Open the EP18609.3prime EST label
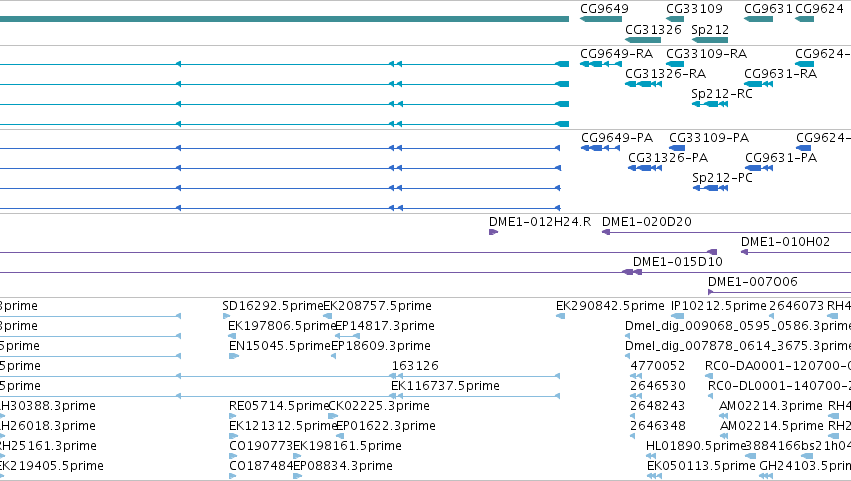The width and height of the screenshot is (851, 481). tap(380, 346)
